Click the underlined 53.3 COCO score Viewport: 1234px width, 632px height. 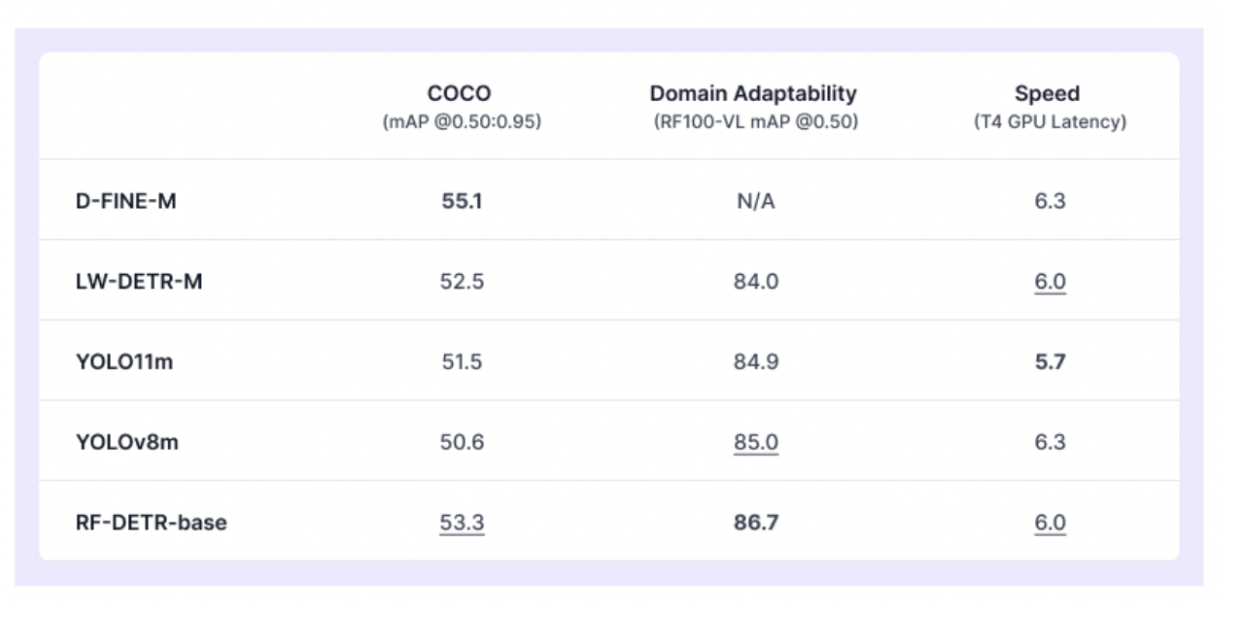pyautogui.click(x=462, y=523)
